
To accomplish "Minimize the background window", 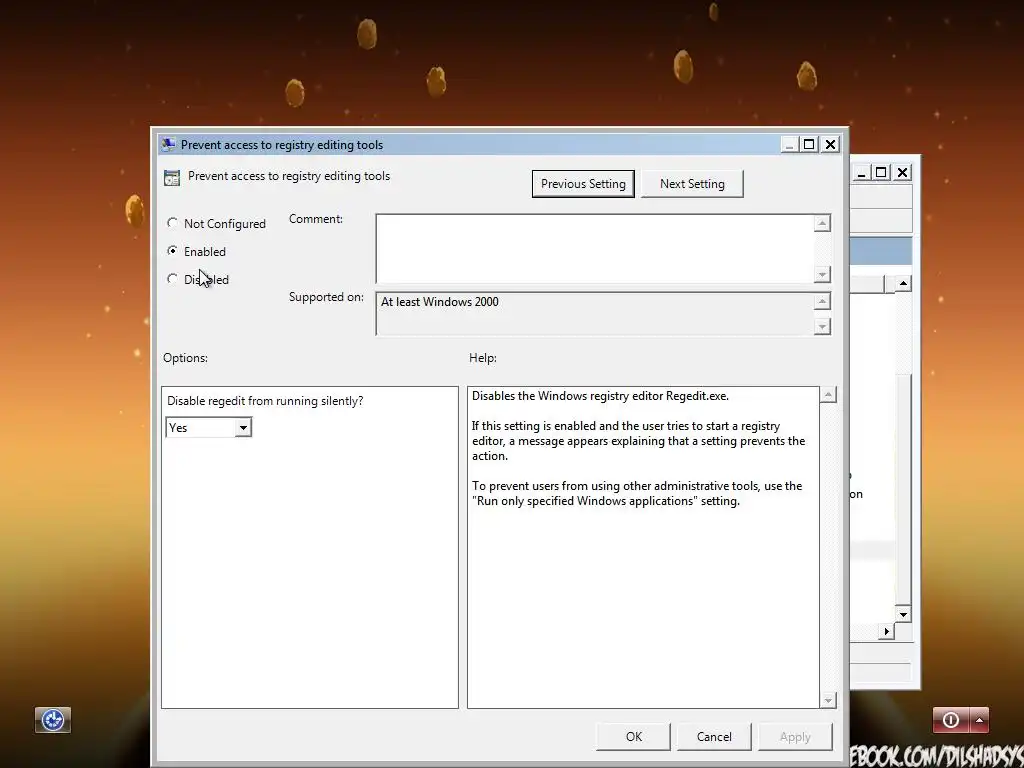I will tap(861, 172).
